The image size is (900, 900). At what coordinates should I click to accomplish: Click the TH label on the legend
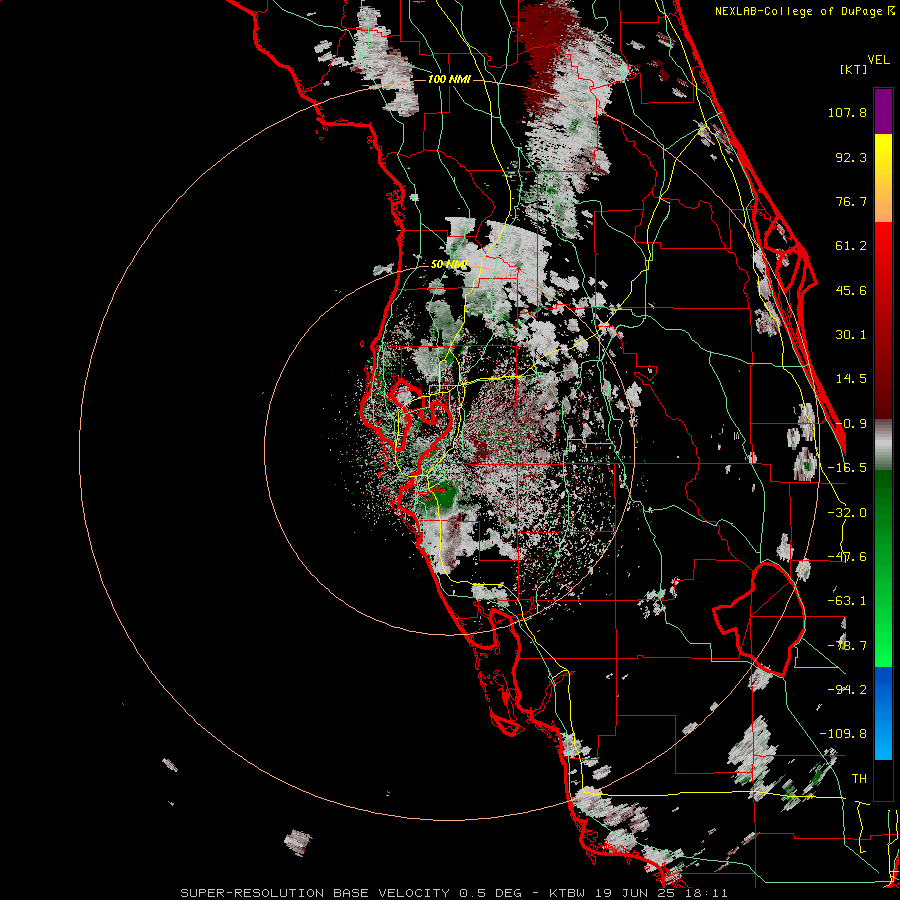[859, 778]
